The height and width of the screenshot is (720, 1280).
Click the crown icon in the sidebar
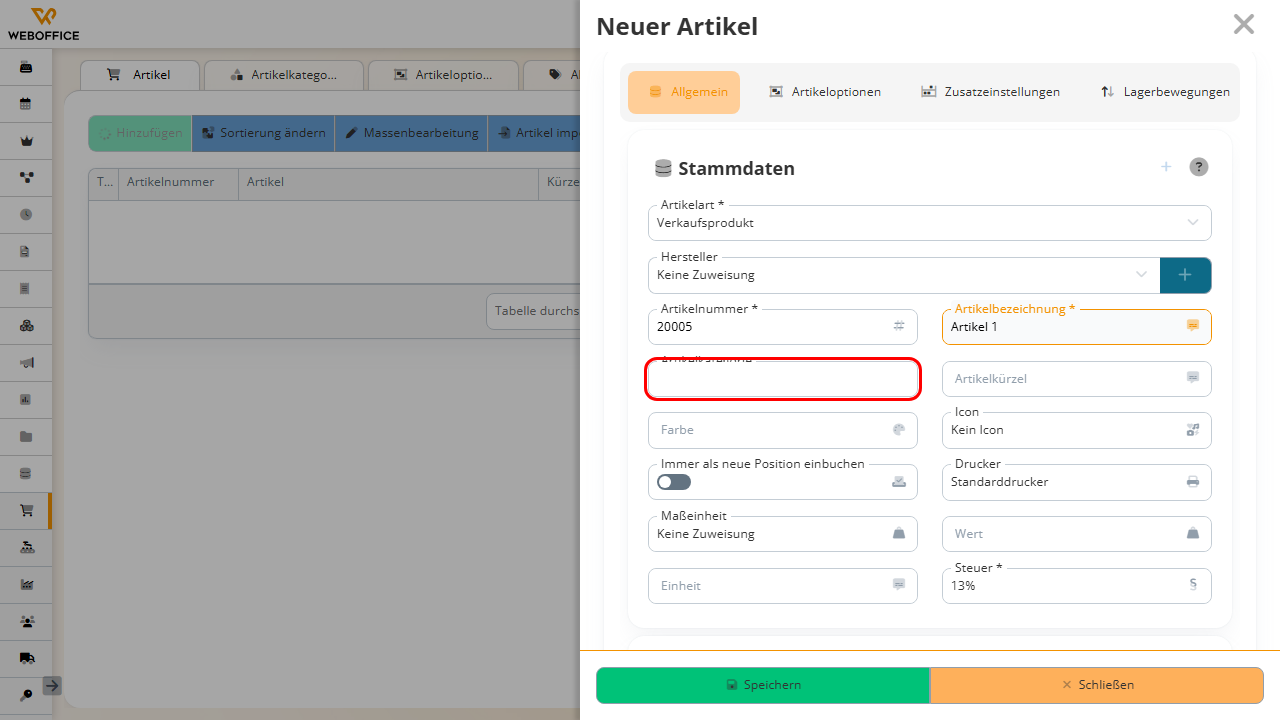[x=26, y=141]
